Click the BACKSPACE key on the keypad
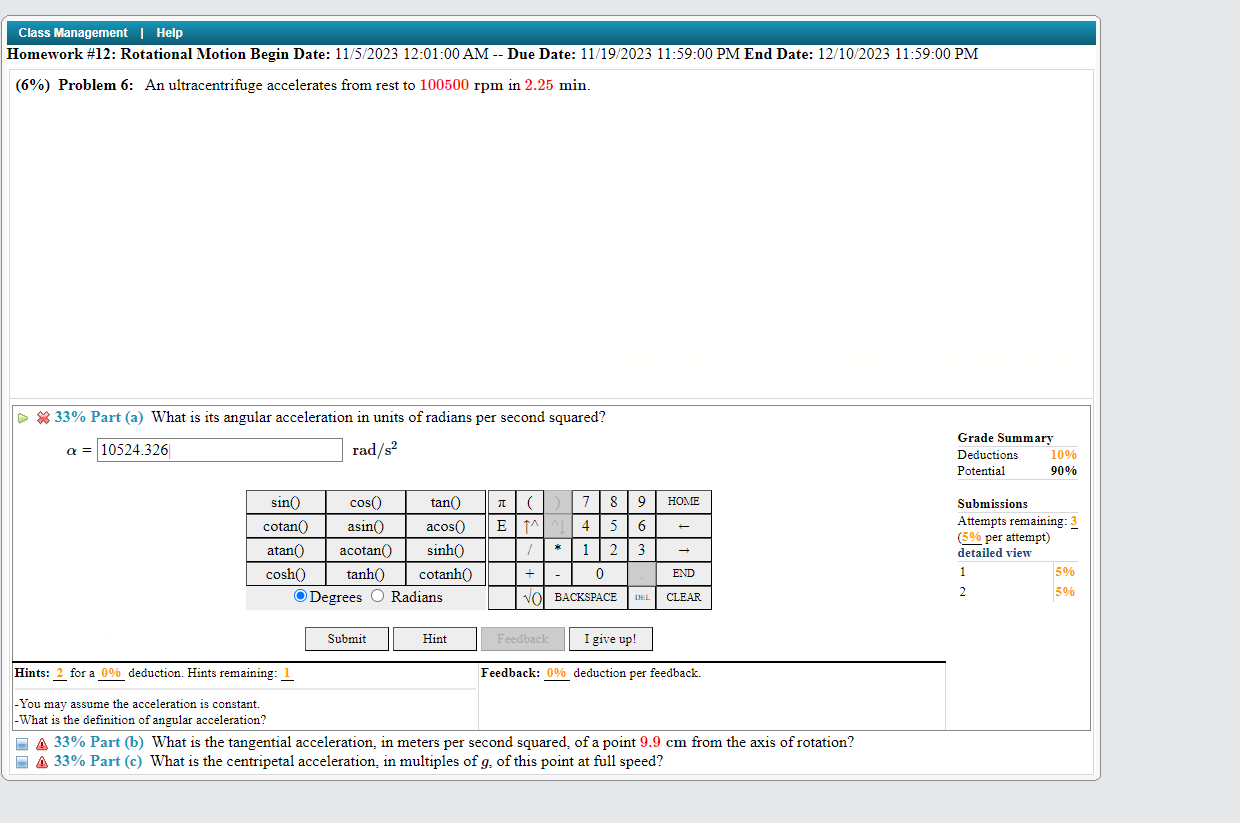The height and width of the screenshot is (823, 1240). [586, 597]
